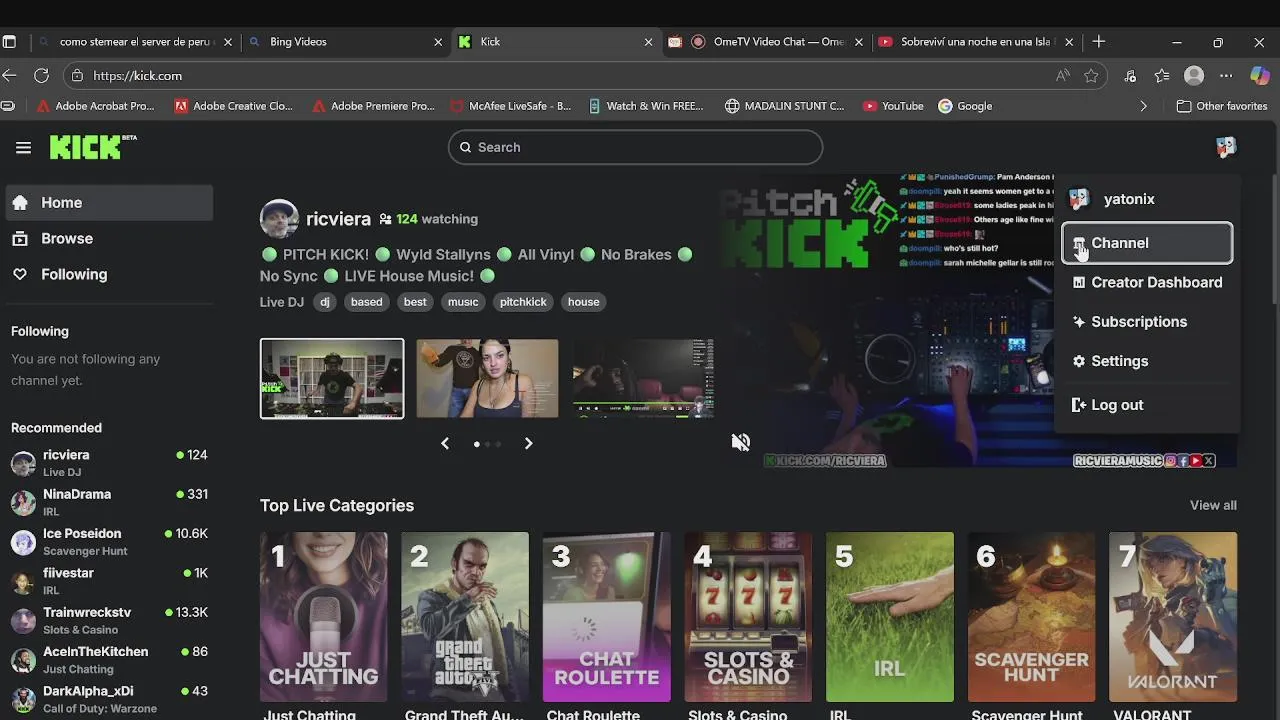Viewport: 1280px width, 720px height.
Task: Open ricviera channel name link
Action: [338, 219]
